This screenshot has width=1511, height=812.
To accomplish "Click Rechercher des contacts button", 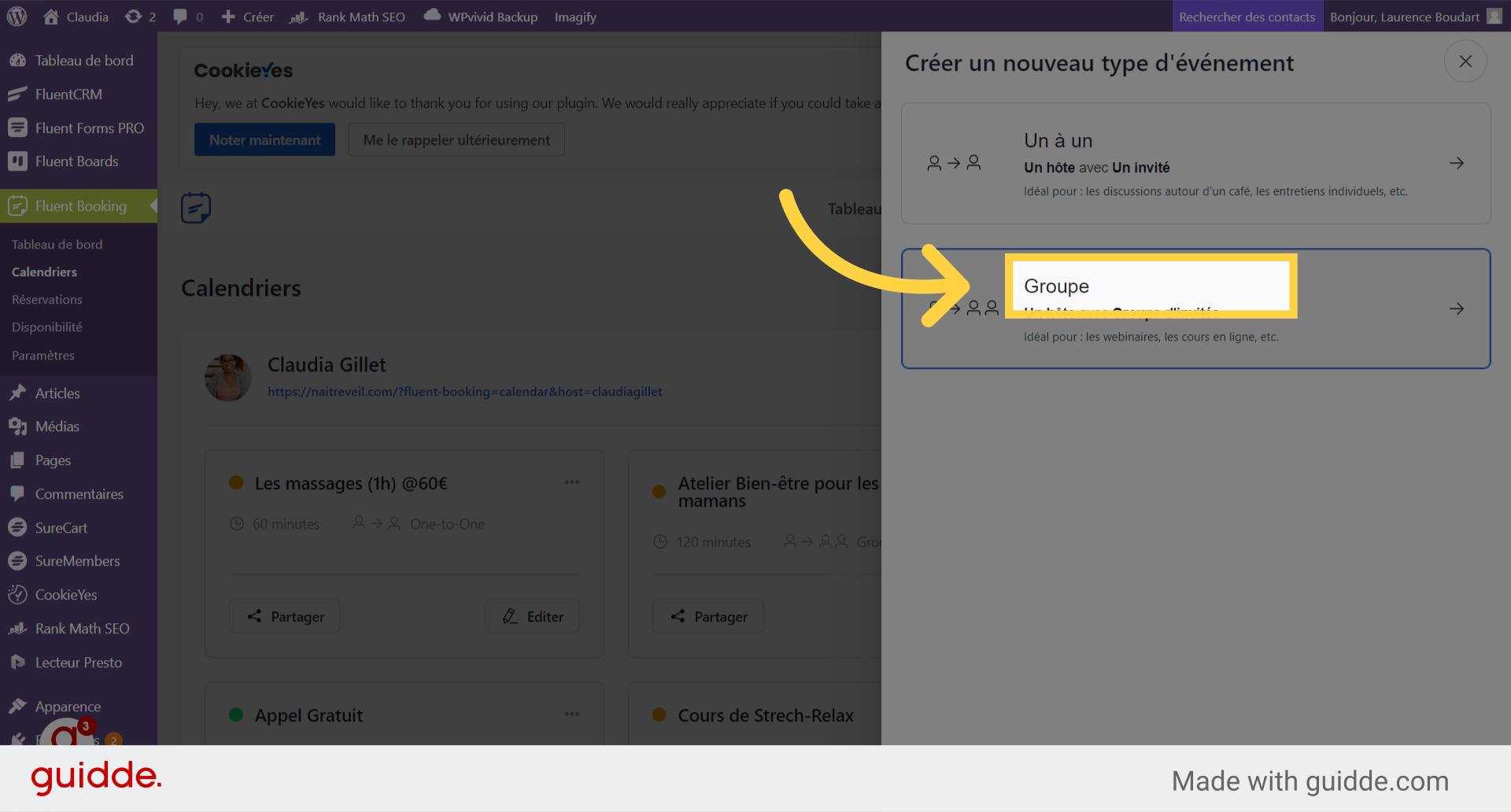I will (x=1247, y=17).
